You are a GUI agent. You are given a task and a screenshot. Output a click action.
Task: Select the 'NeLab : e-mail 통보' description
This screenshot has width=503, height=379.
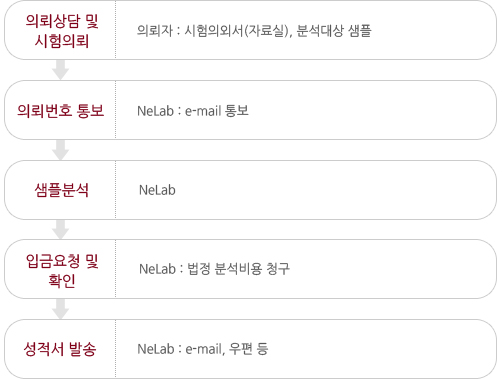(x=193, y=111)
